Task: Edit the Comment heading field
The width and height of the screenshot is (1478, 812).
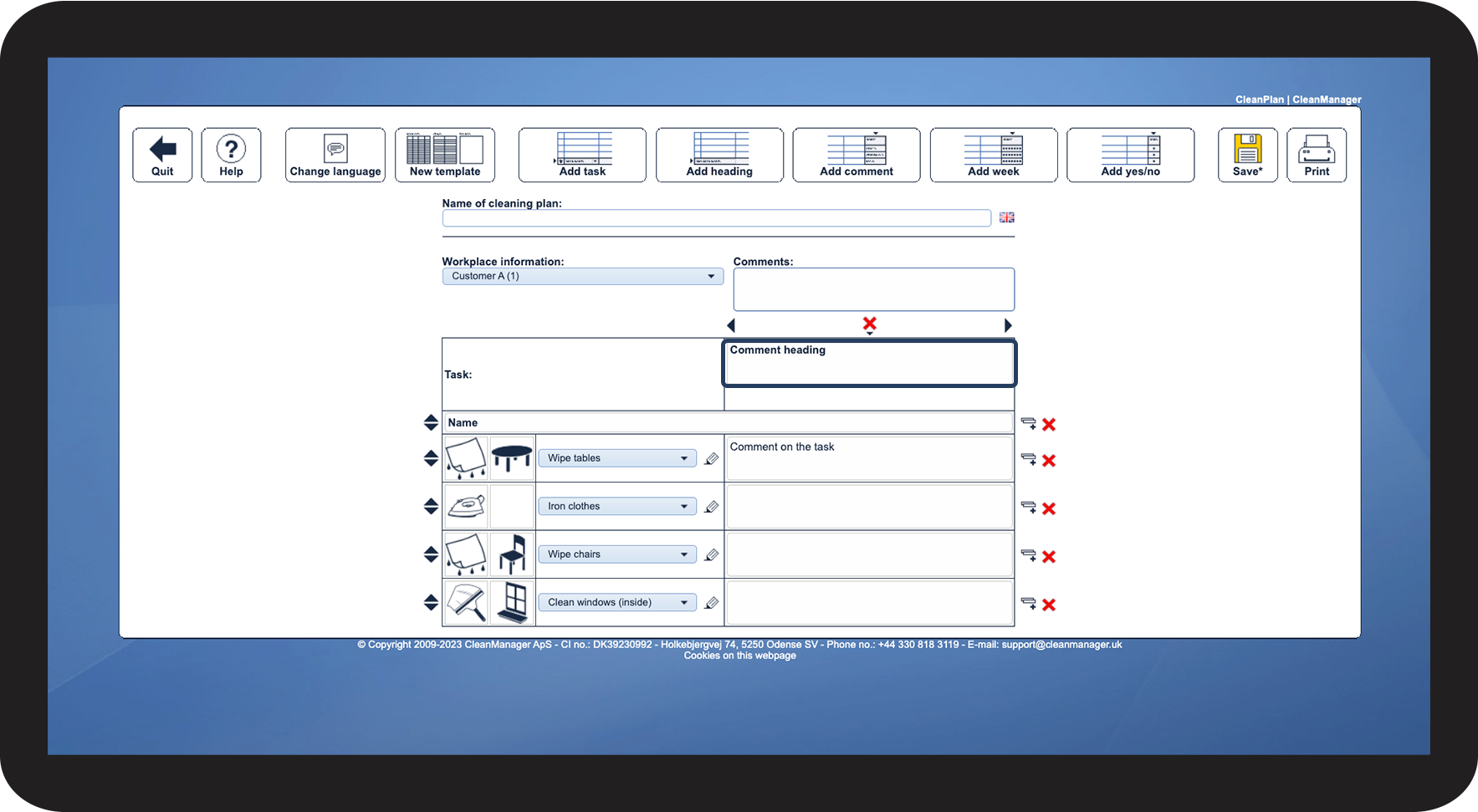Action: [869, 363]
